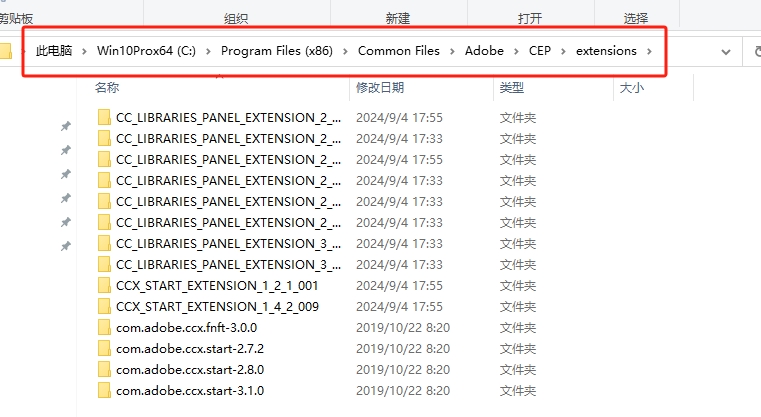Click the Win10Prox64 (C:) breadcrumb segment
The height and width of the screenshot is (417, 761).
point(146,51)
